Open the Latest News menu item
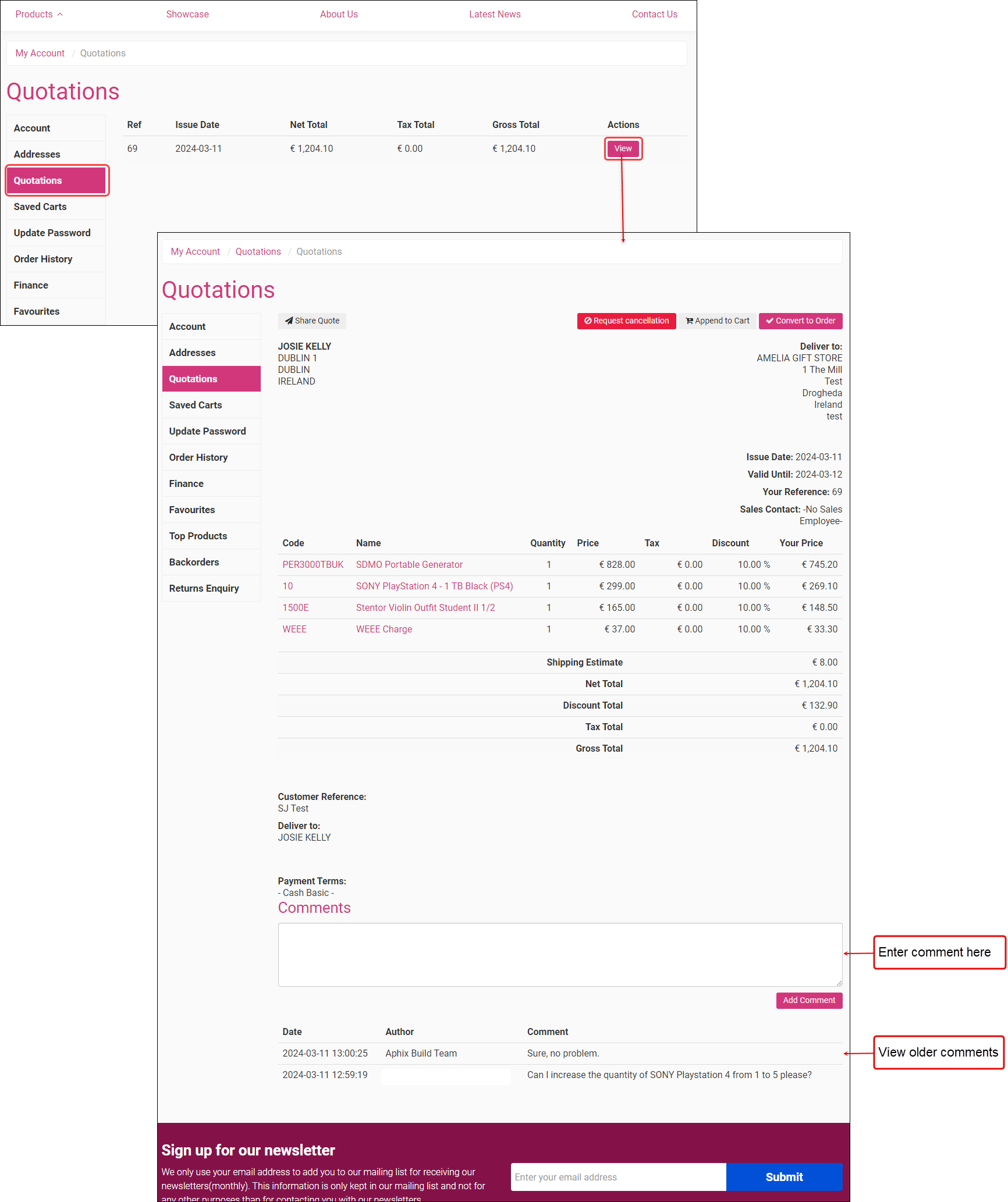This screenshot has height=1202, width=1008. pos(495,14)
